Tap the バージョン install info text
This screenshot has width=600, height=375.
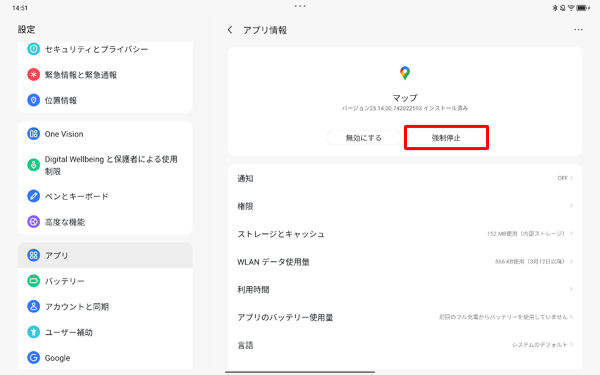[x=405, y=108]
